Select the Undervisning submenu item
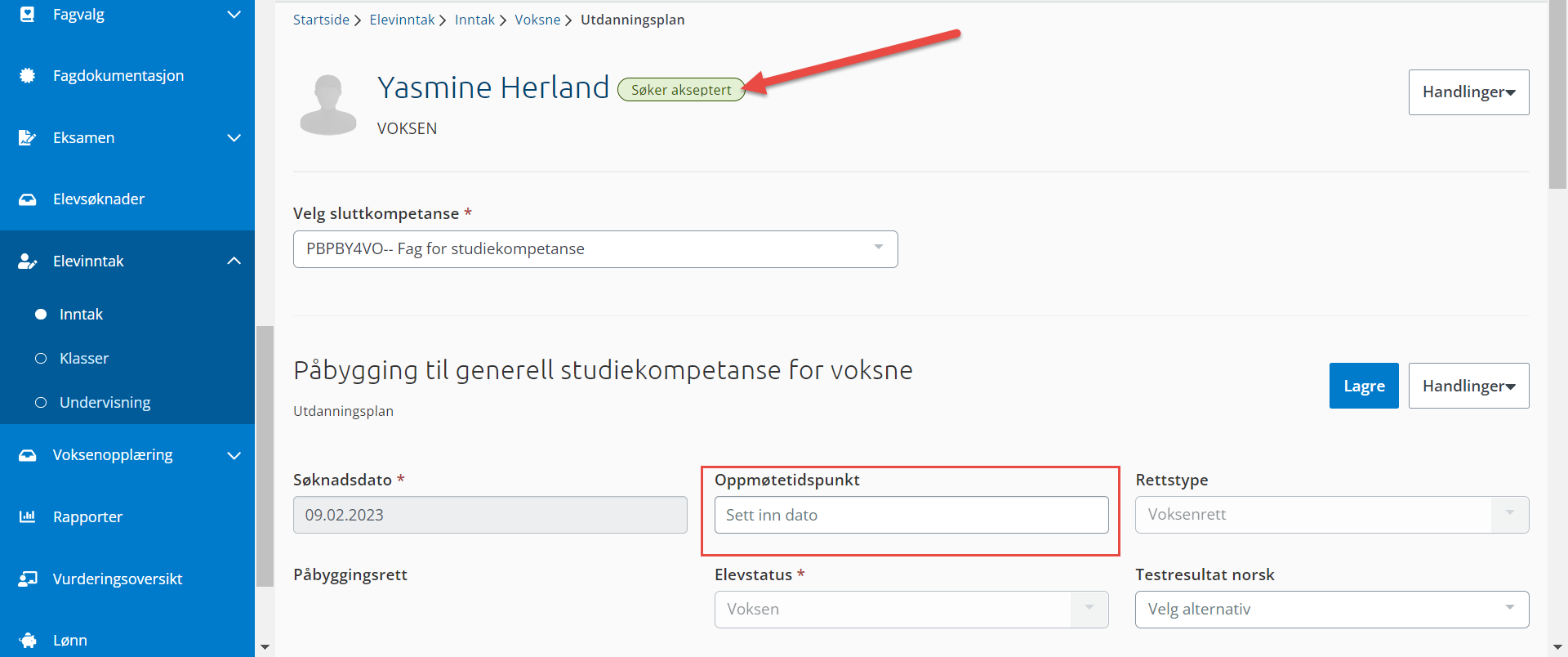 point(105,402)
